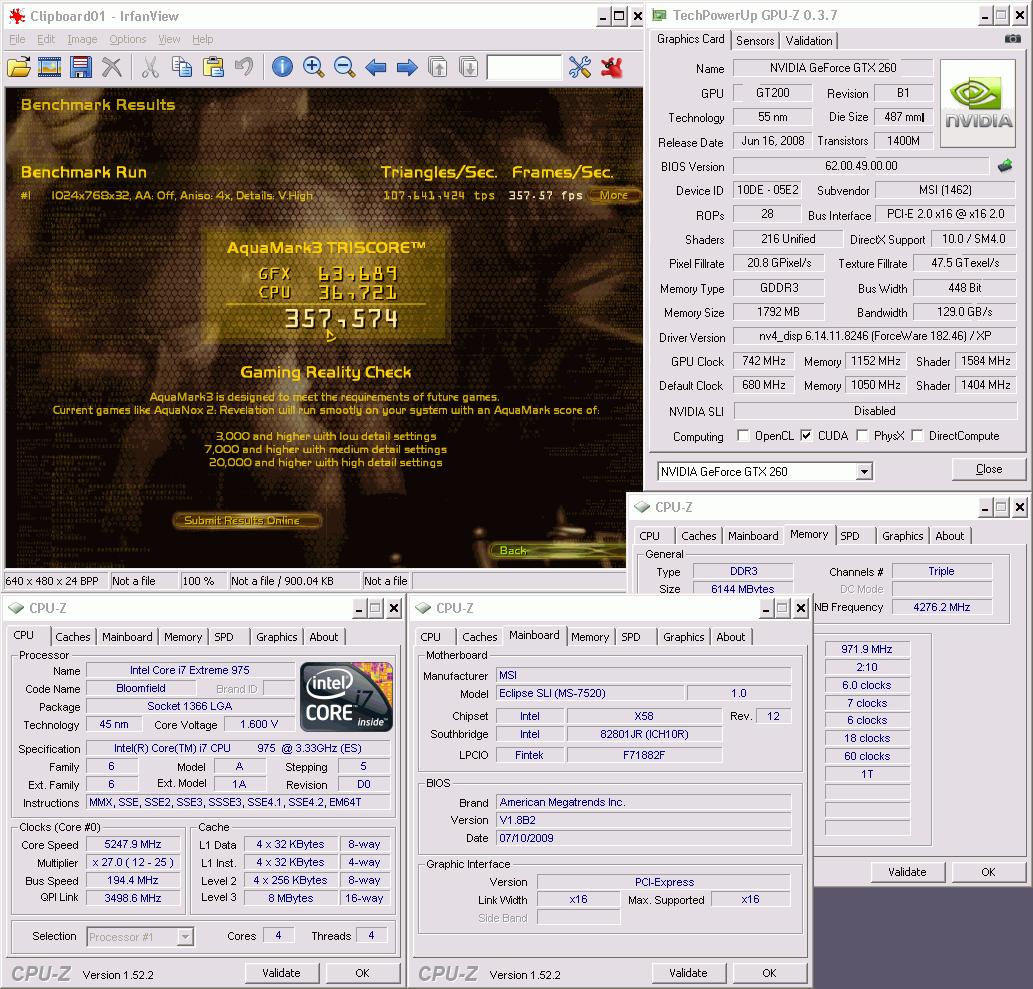Open file via IrfanView folder icon

pyautogui.click(x=18, y=67)
